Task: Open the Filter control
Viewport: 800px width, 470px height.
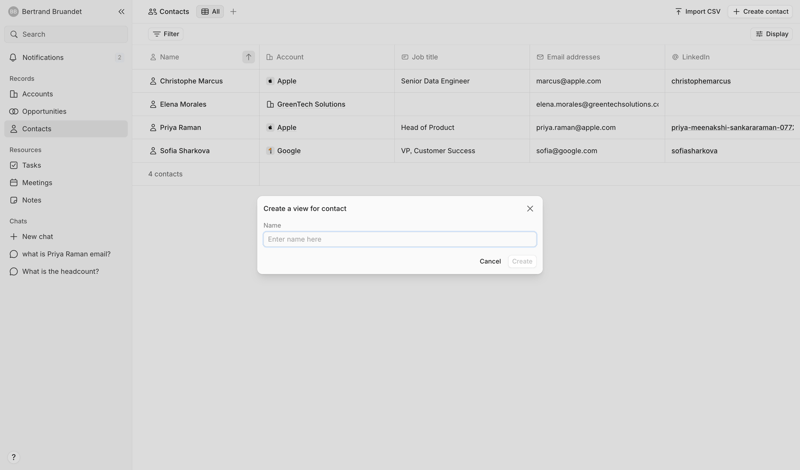Action: coord(166,34)
